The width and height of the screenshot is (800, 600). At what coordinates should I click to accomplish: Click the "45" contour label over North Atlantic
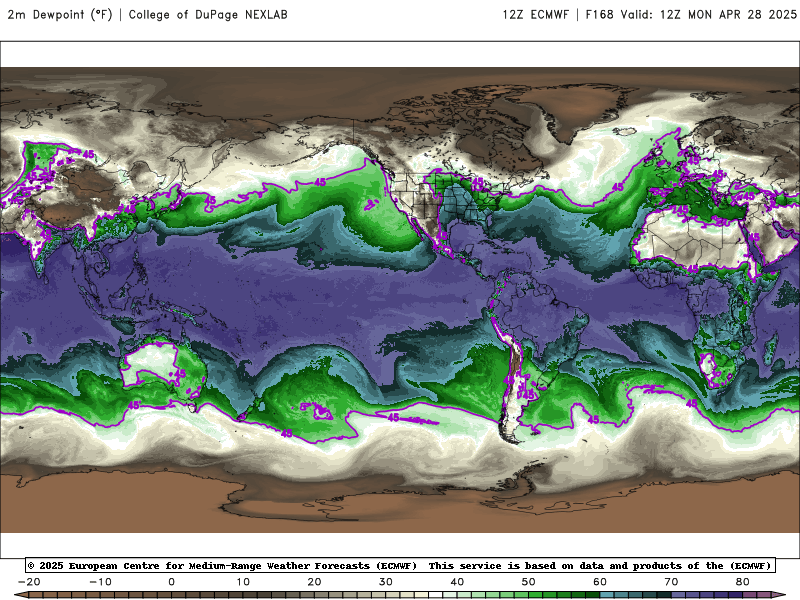[x=617, y=187]
